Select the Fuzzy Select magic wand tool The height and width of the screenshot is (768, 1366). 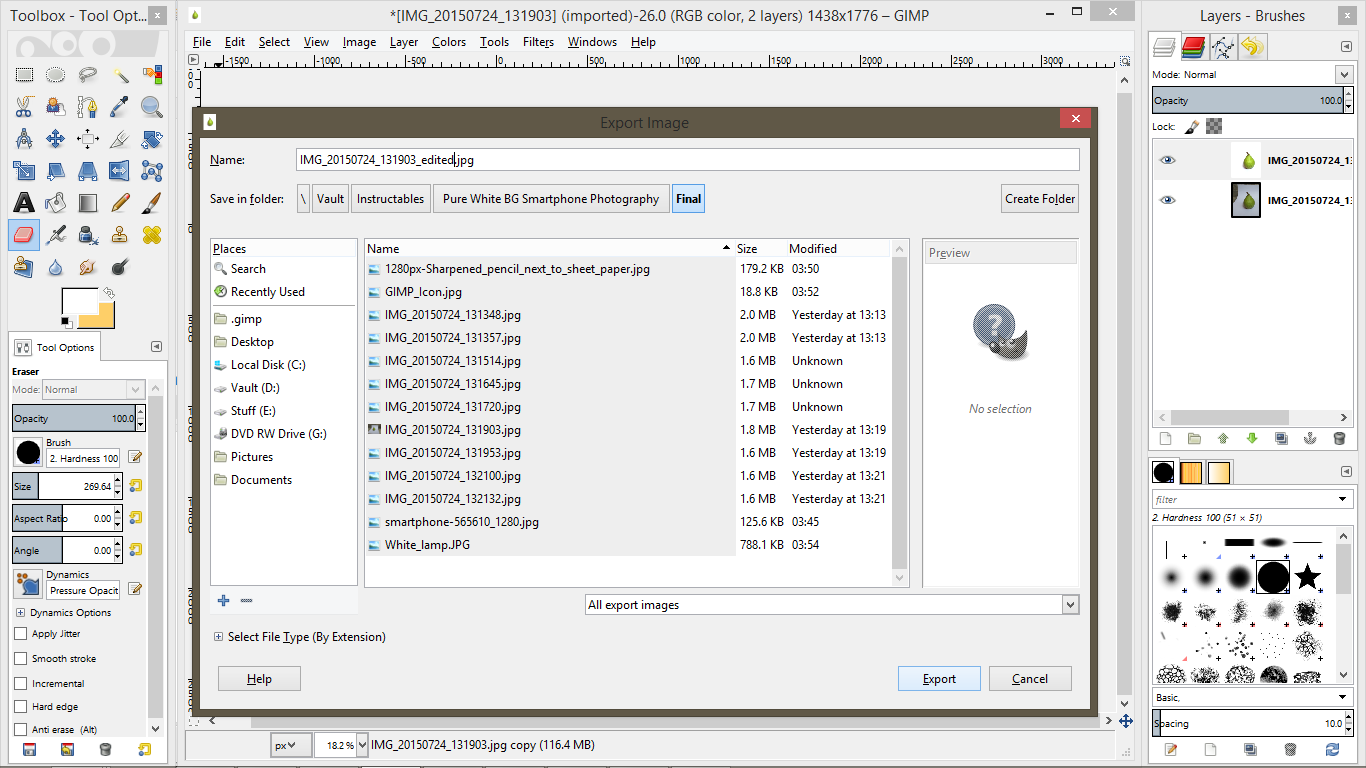tap(120, 75)
